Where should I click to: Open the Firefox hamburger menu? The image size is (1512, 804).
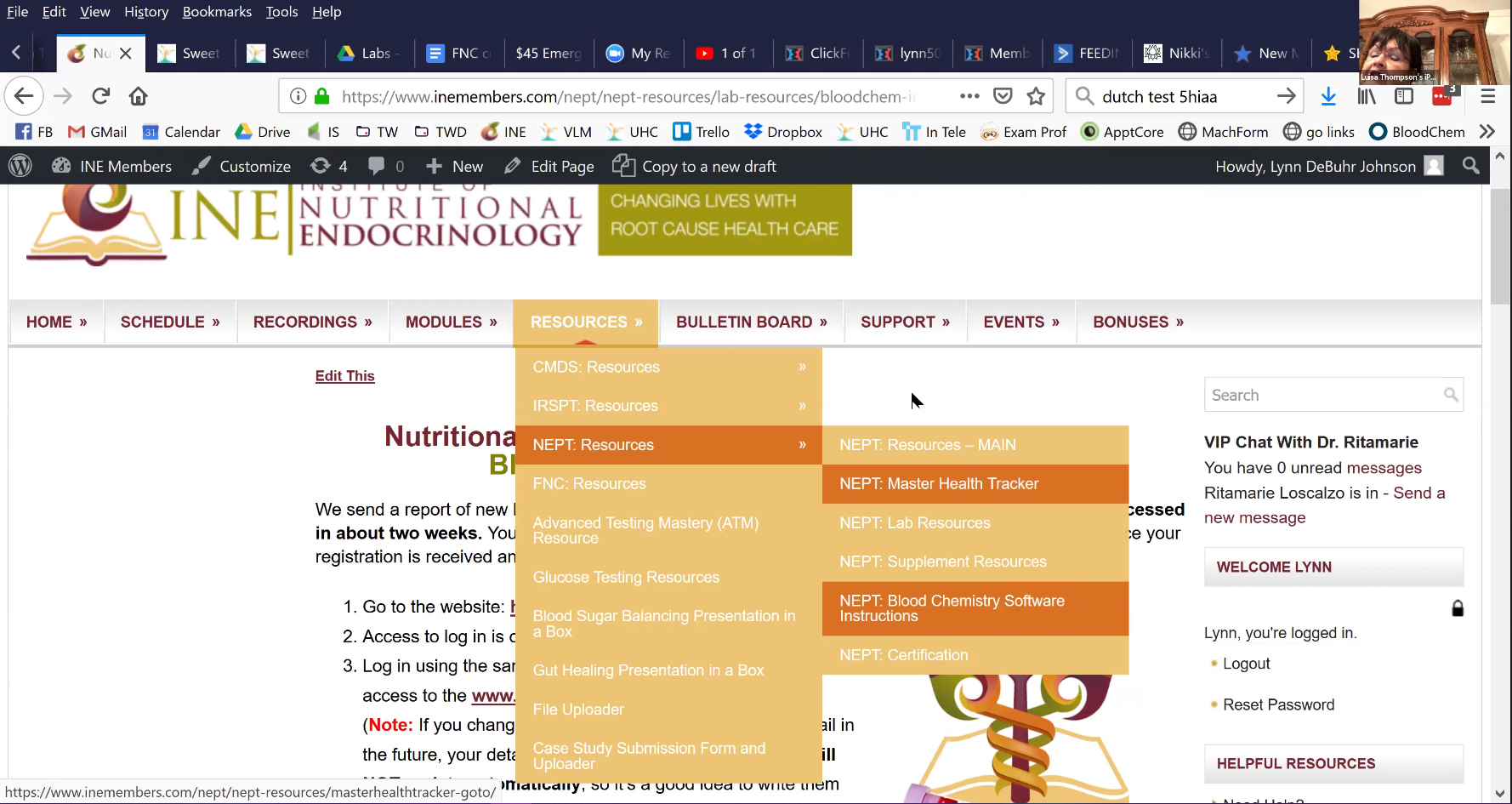pos(1487,96)
